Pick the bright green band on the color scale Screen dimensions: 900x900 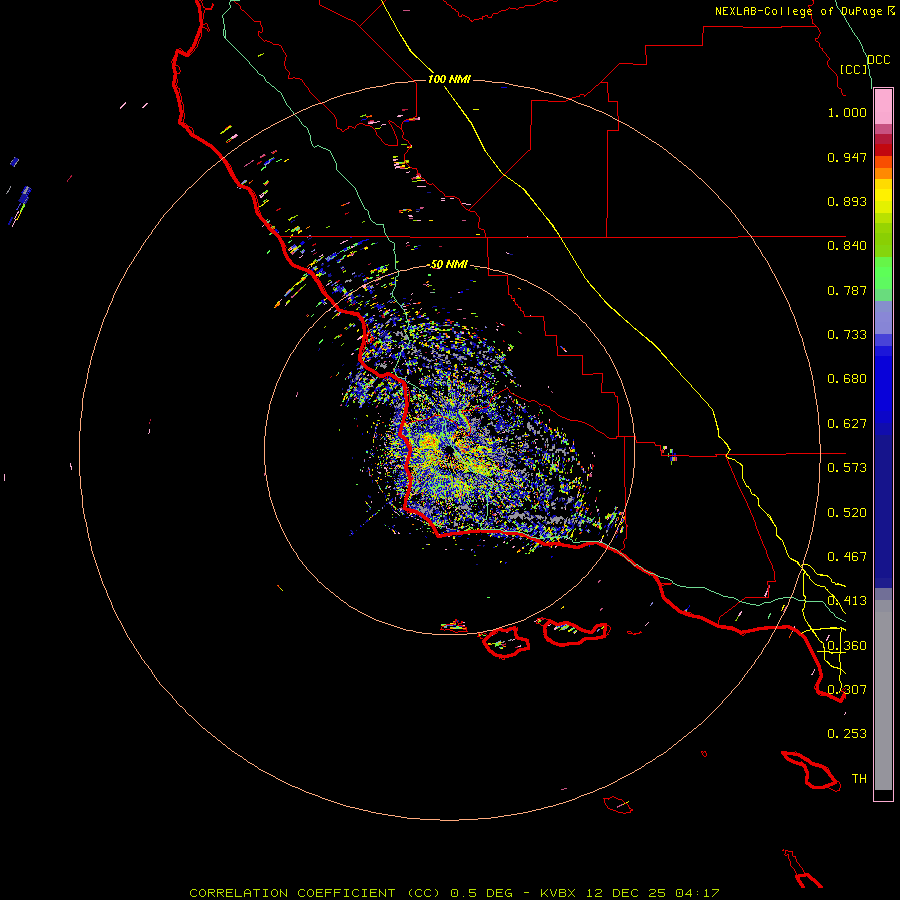(x=883, y=273)
